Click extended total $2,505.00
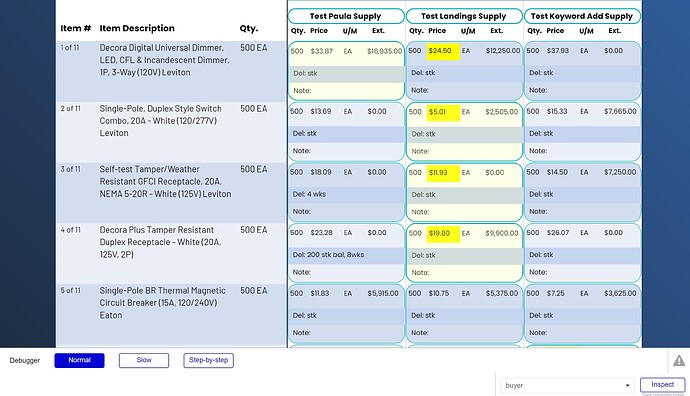 (x=502, y=112)
